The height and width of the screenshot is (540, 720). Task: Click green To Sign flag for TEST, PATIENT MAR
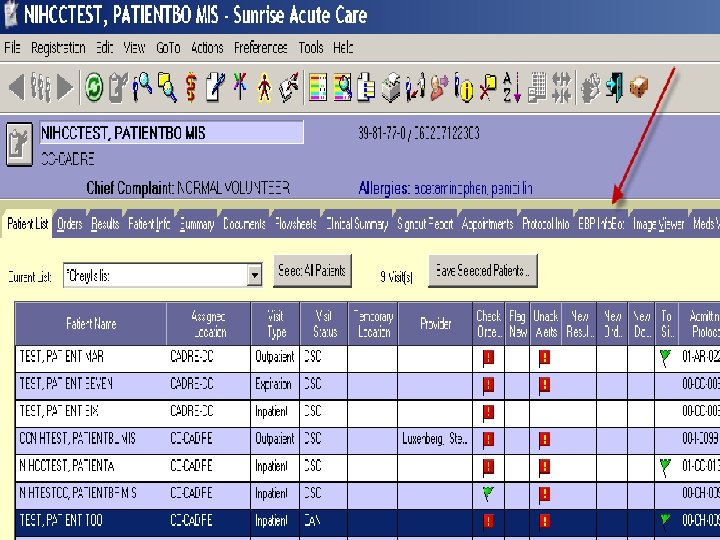point(665,358)
